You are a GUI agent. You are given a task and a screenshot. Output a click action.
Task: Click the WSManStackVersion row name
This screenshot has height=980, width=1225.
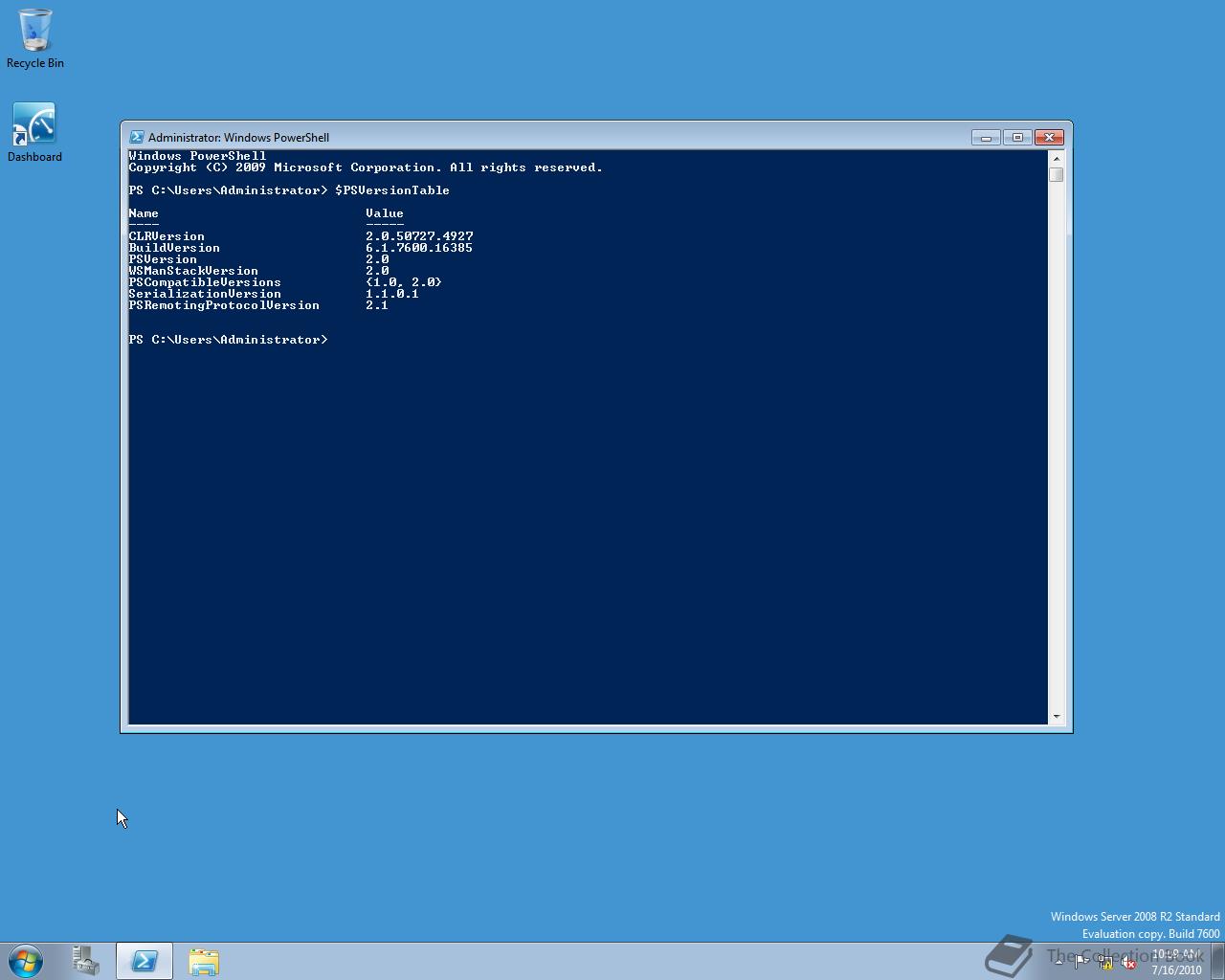193,271
